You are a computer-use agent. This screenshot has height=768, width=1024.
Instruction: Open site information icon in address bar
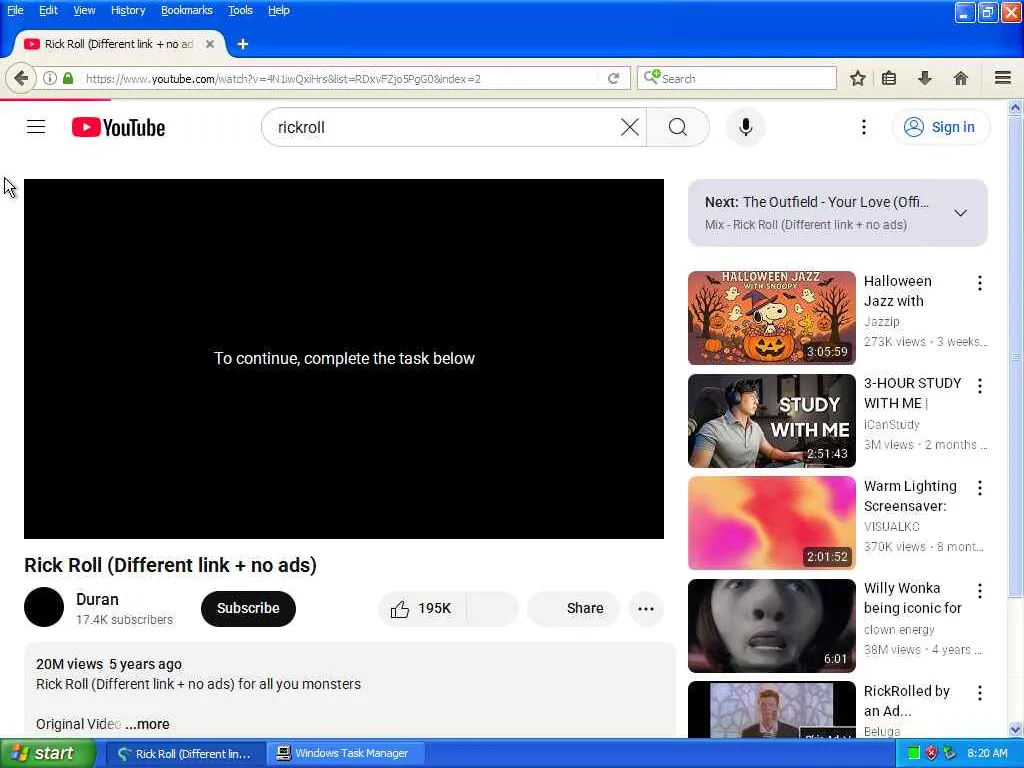click(x=50, y=78)
